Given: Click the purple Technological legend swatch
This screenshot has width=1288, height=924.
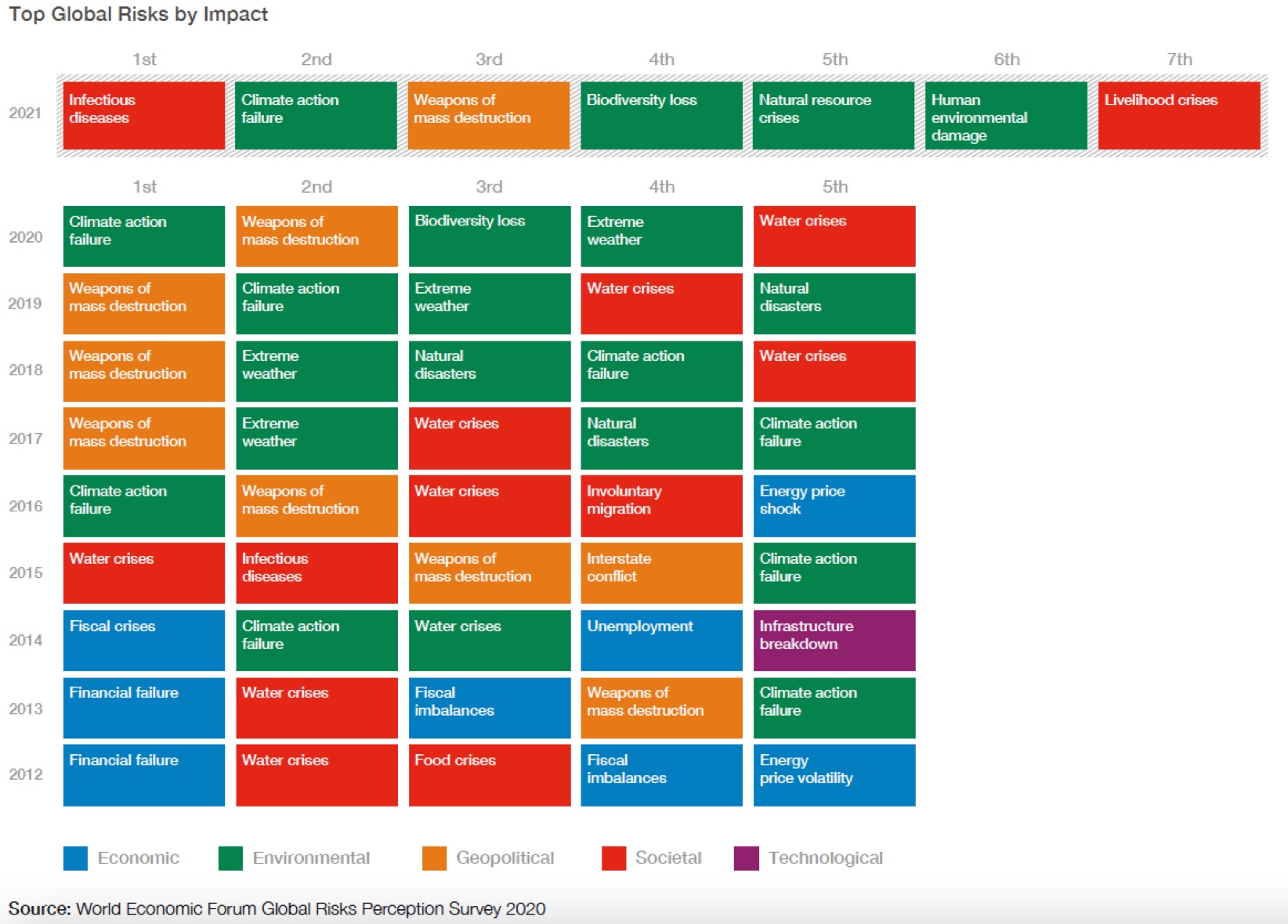Looking at the screenshot, I should (x=746, y=858).
